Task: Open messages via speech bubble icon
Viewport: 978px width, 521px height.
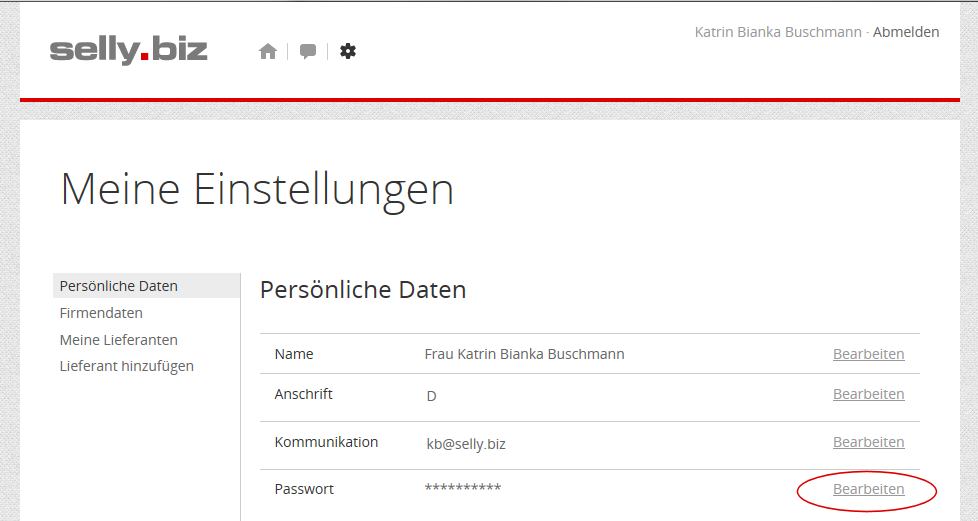Action: (308, 52)
